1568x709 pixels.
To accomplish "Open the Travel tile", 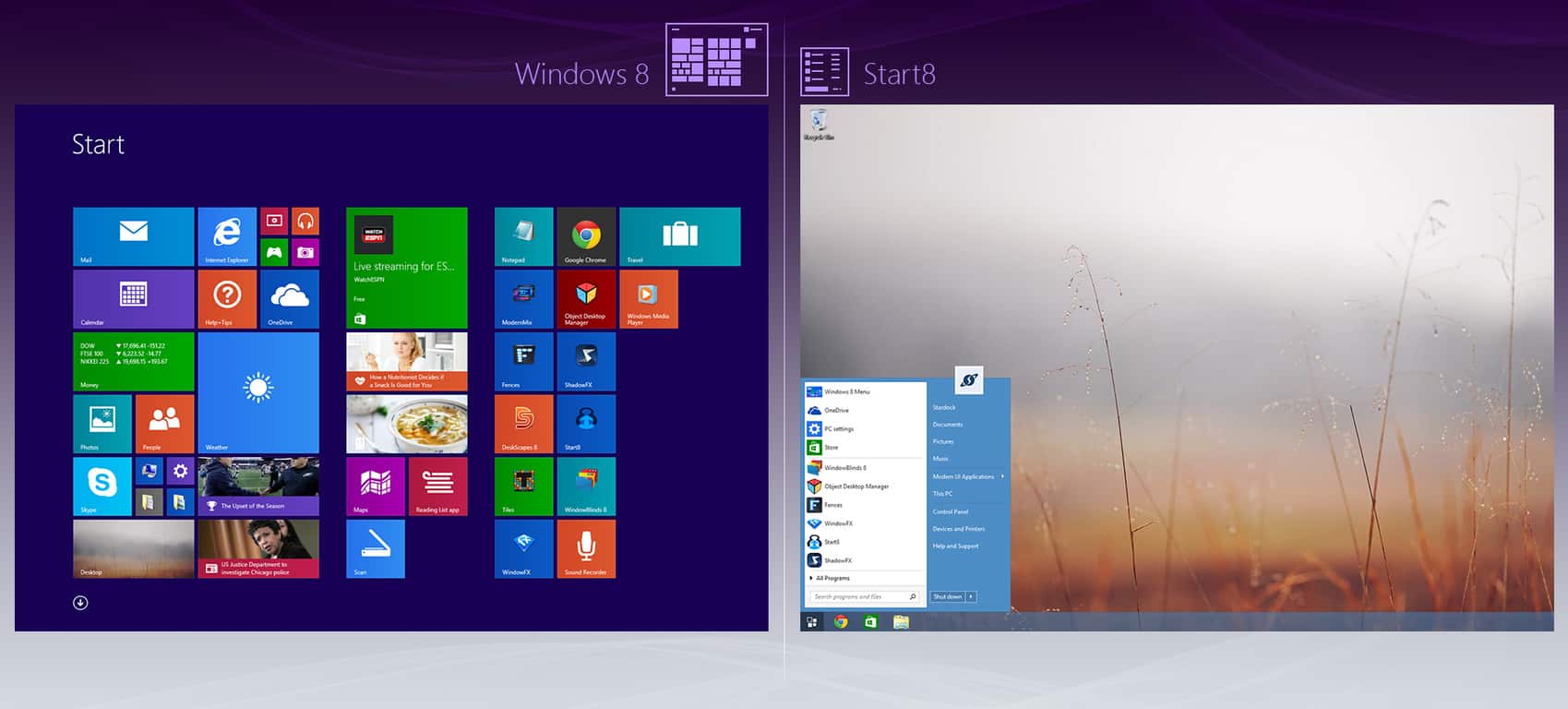I will click(x=680, y=236).
